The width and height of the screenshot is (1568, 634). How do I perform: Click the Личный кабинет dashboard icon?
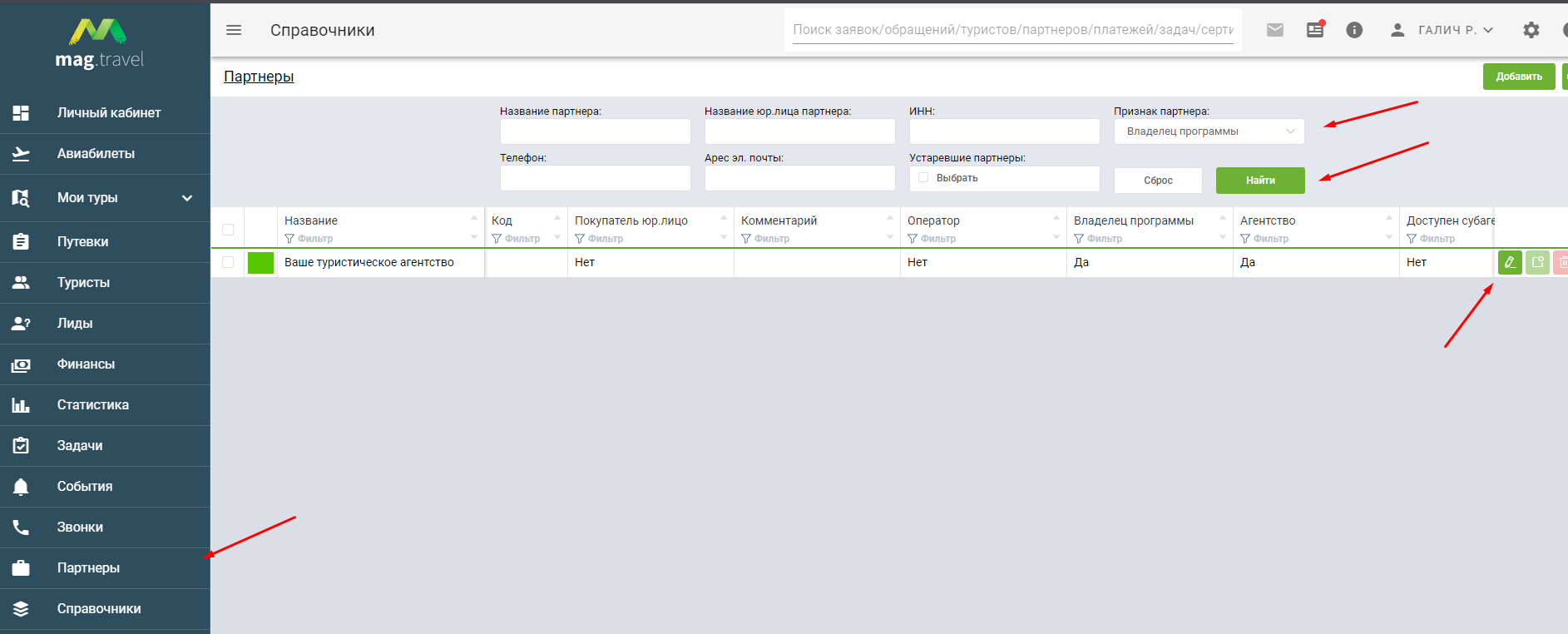point(21,113)
